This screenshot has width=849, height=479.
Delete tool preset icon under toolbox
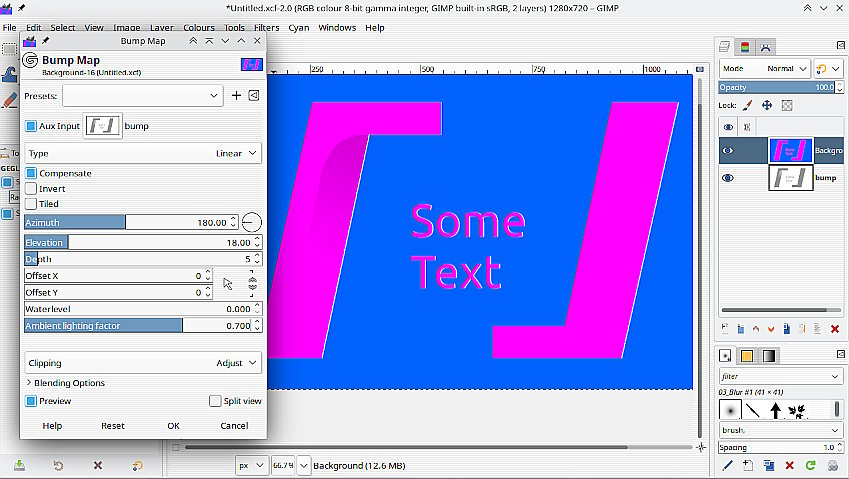pyautogui.click(x=97, y=465)
